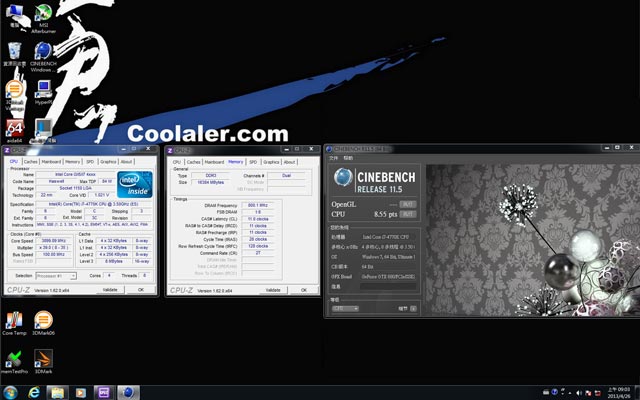Click the empty info field in CINEBENCH
Screen dimensions: 640x400
pos(388,287)
